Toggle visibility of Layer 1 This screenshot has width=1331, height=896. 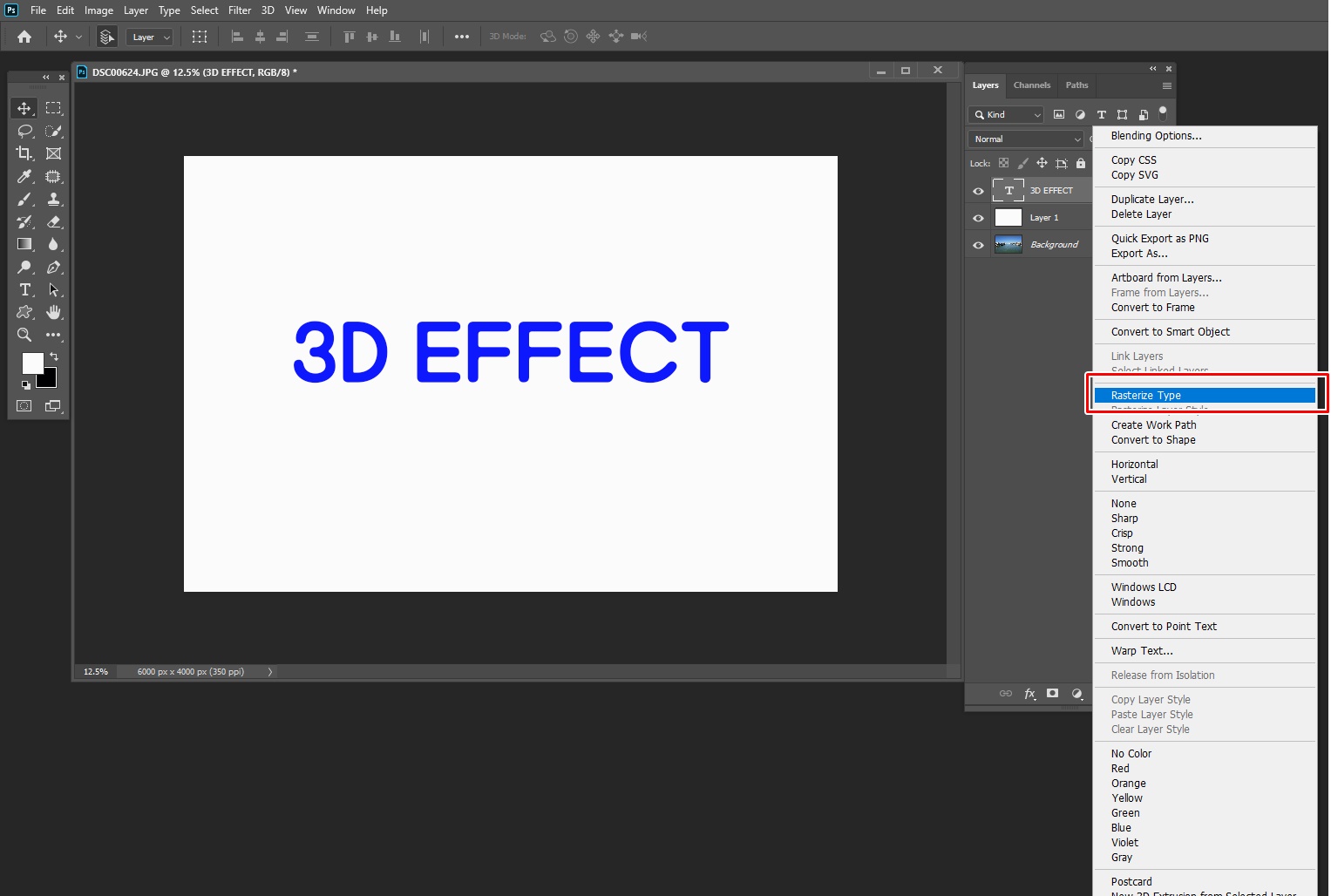(x=978, y=218)
